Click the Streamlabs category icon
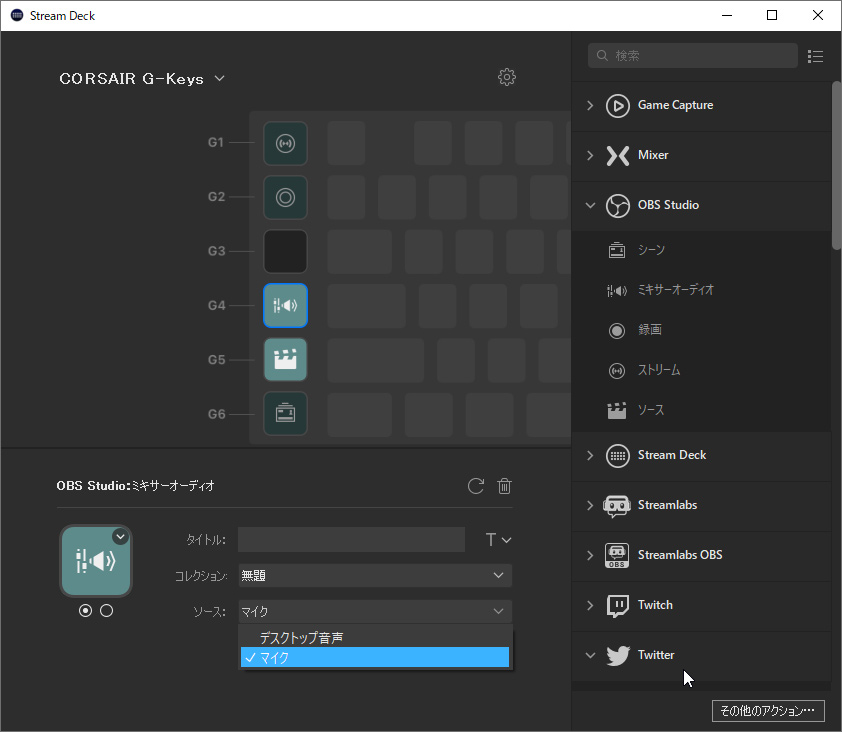 pos(616,506)
